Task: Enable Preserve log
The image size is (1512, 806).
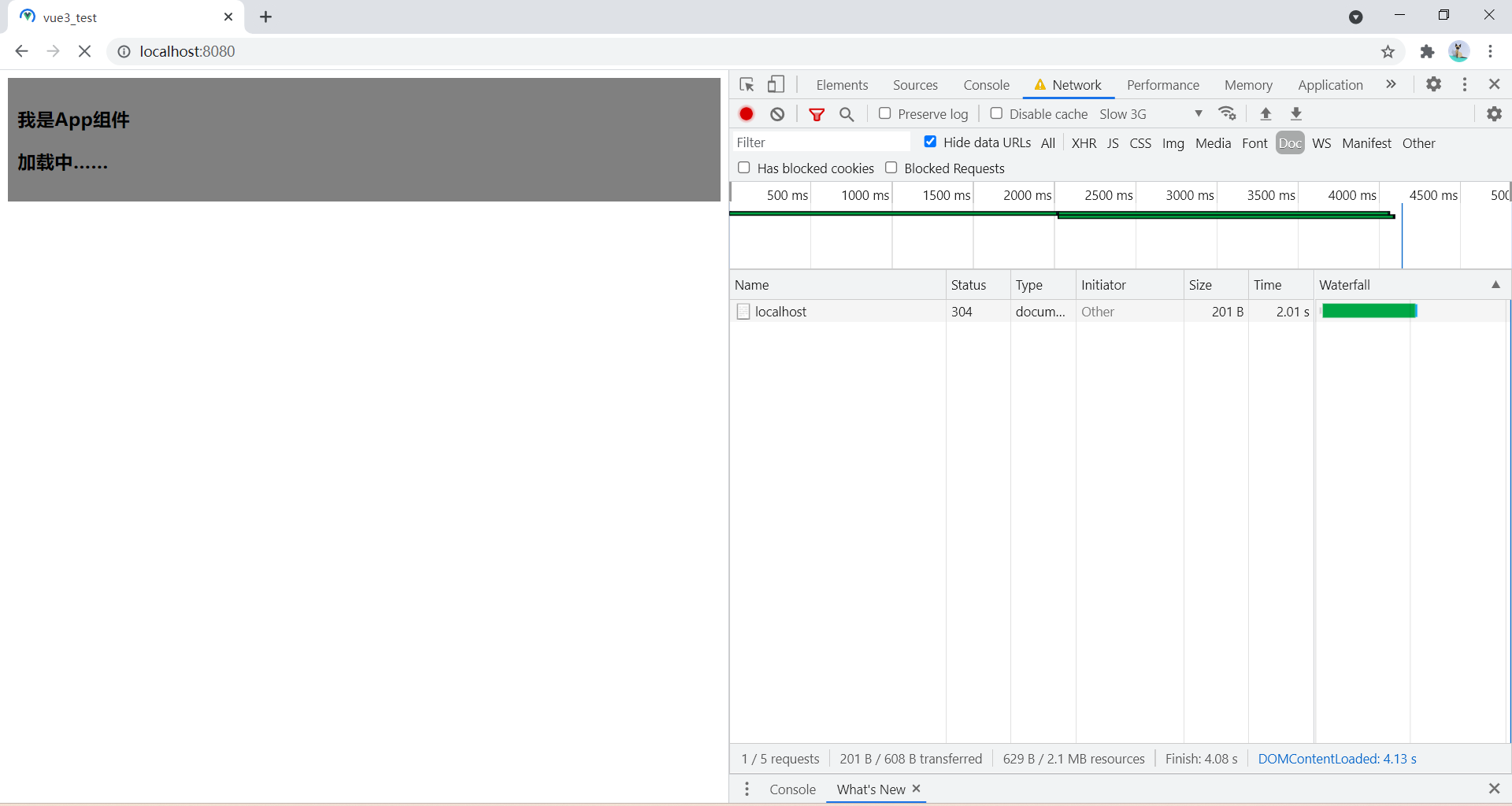Action: pyautogui.click(x=884, y=113)
